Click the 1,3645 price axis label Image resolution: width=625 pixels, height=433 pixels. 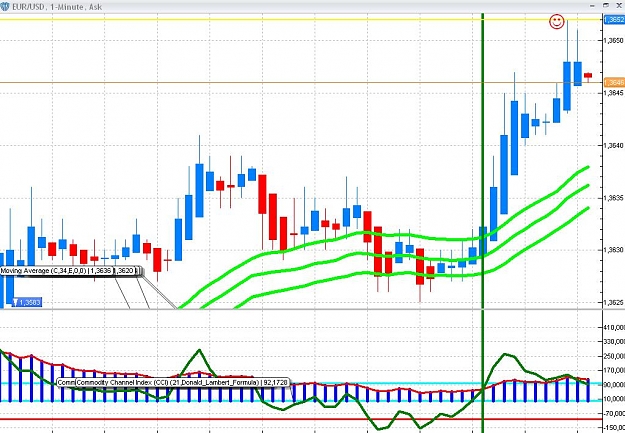pyautogui.click(x=614, y=93)
